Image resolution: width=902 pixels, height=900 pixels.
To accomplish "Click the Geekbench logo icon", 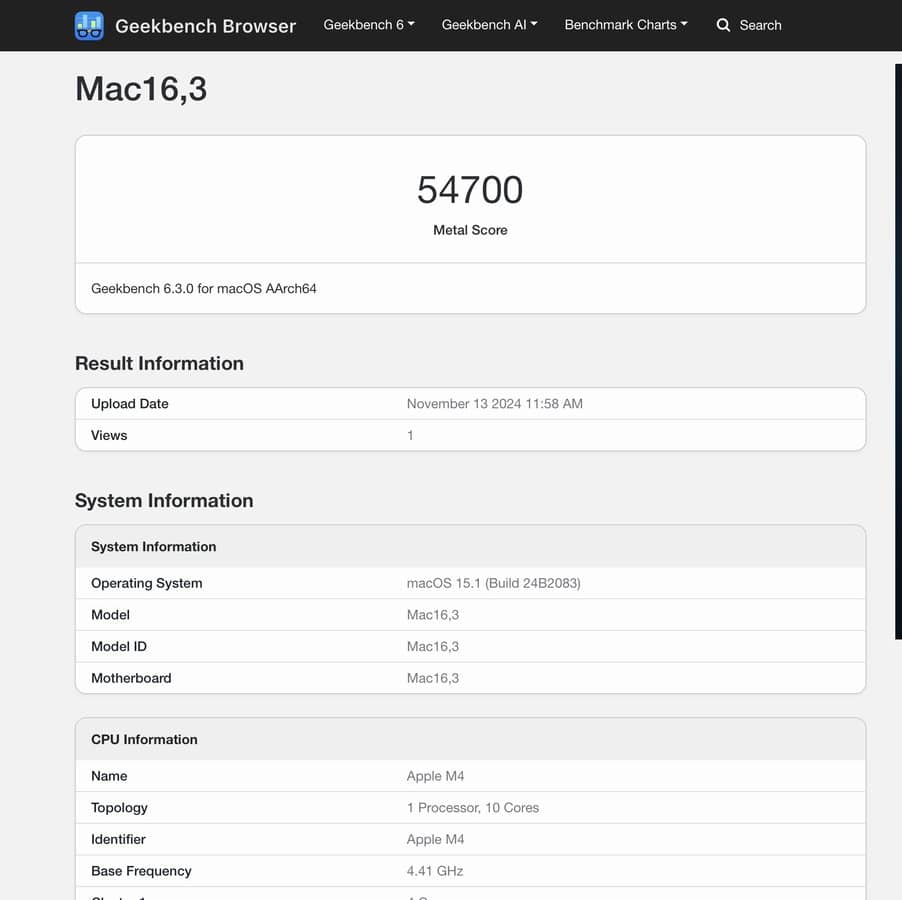I will pos(89,26).
